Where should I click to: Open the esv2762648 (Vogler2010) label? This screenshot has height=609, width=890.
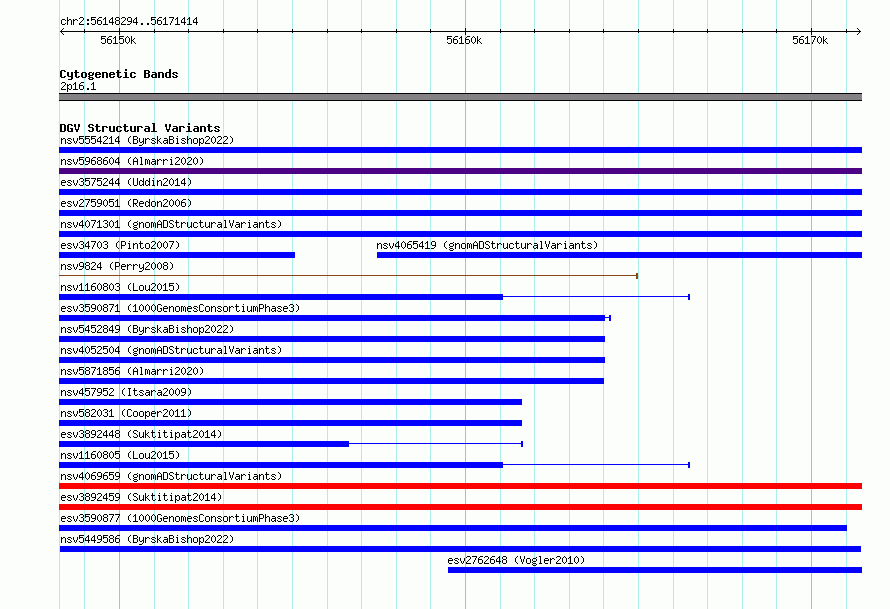coord(516,560)
